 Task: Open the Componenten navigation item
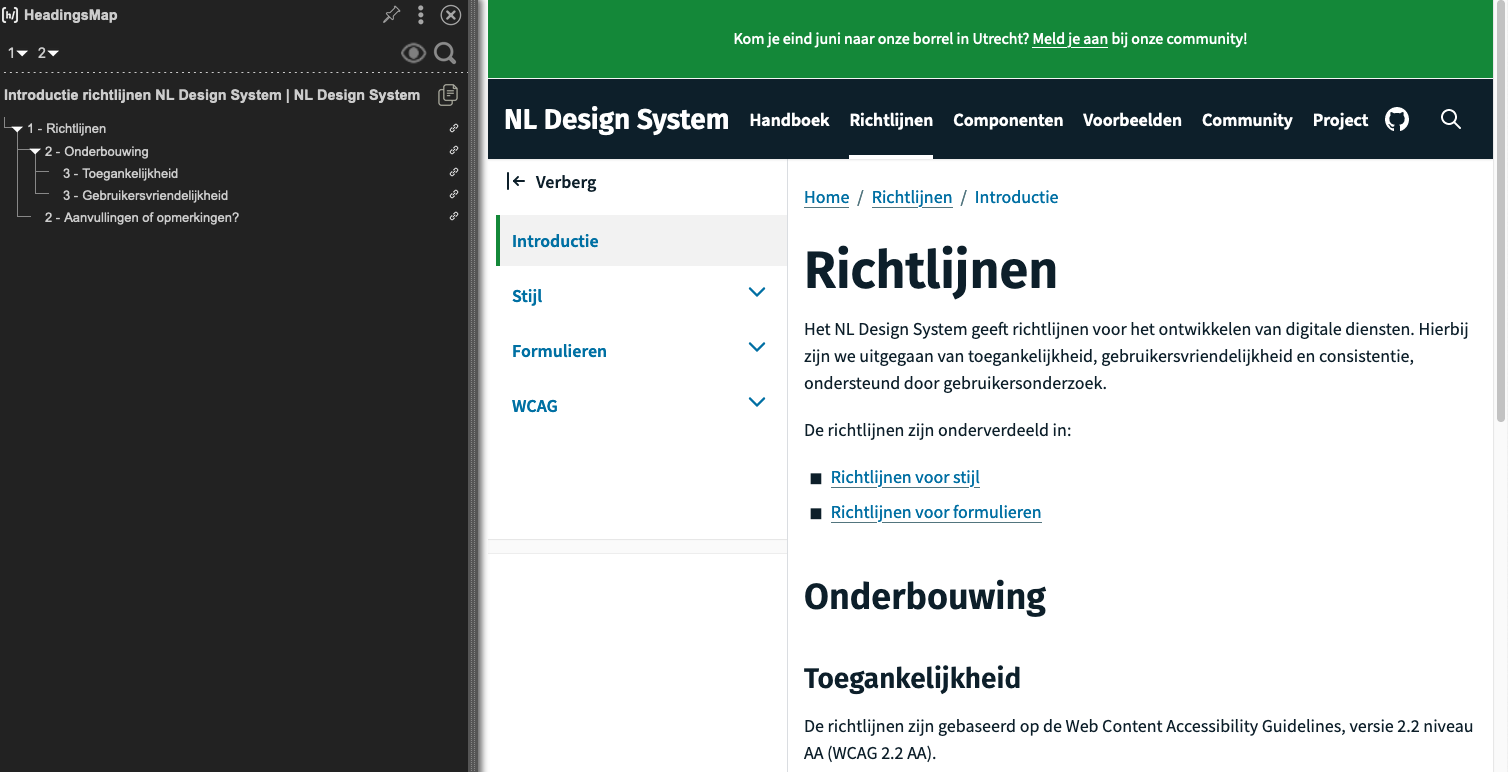(1008, 120)
